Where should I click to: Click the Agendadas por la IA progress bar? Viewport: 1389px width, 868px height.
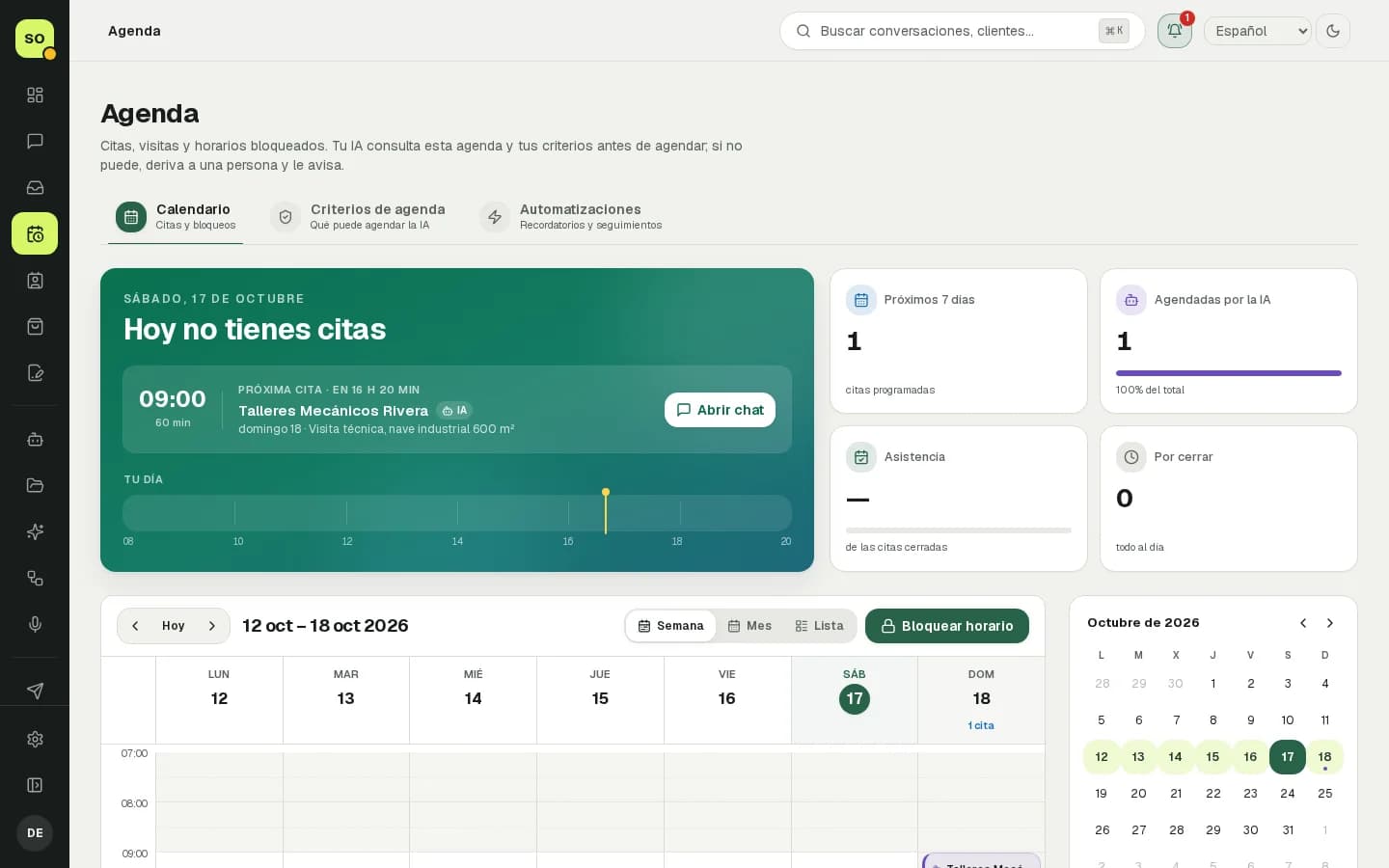point(1229,373)
